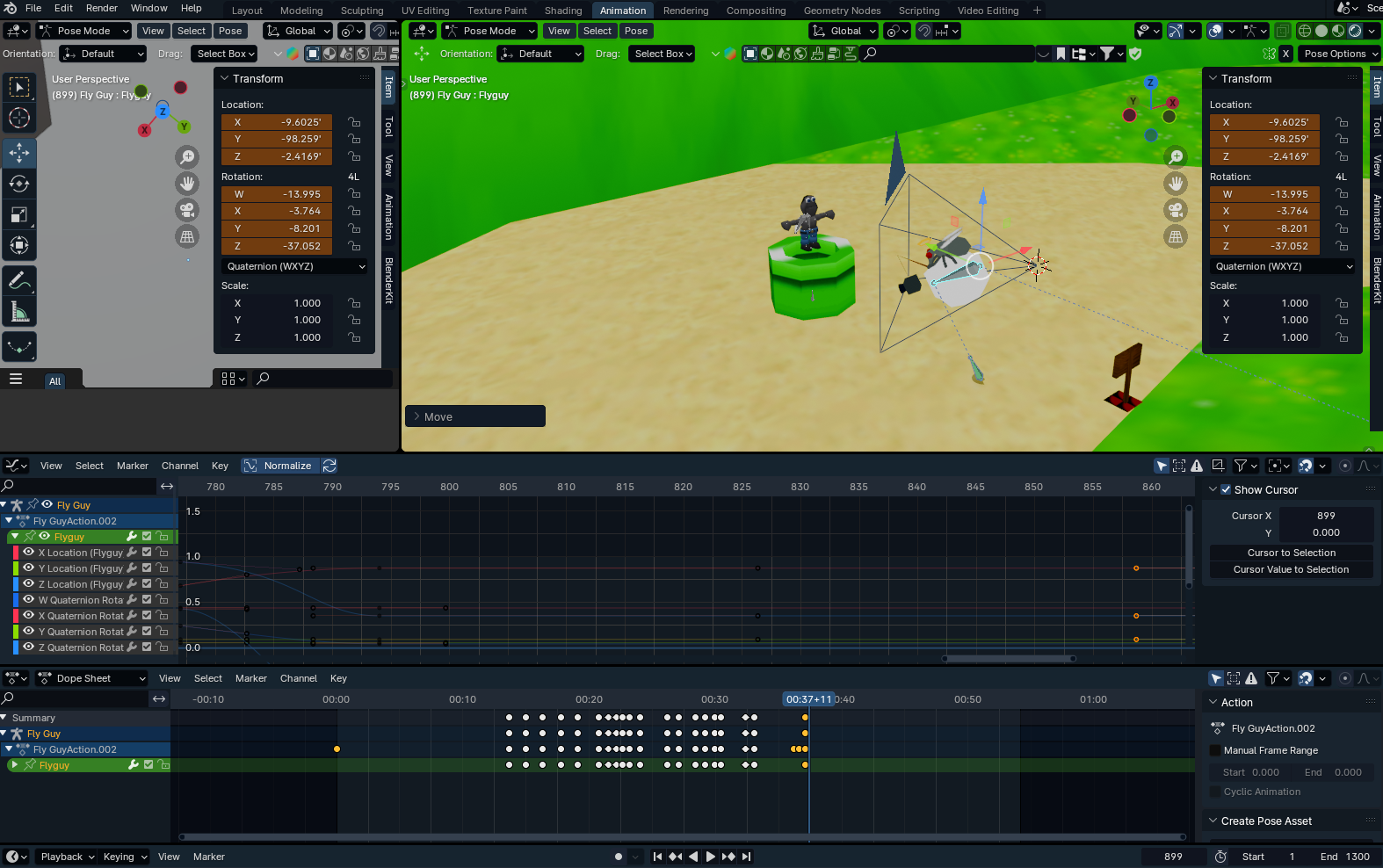Screen dimensions: 1383x868
Task: Click the Cursor to Selection button
Action: 1291,553
